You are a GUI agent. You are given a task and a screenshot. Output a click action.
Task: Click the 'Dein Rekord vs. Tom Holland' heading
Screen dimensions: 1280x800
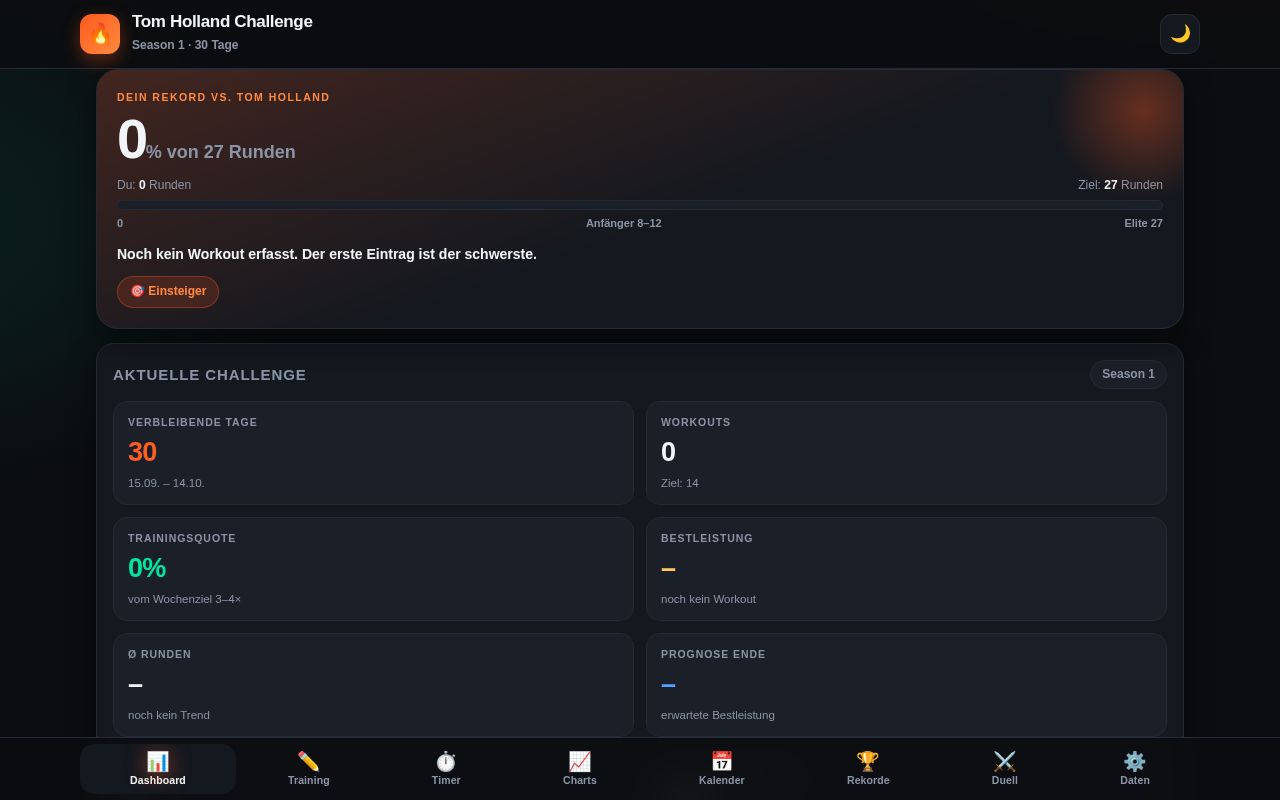223,97
